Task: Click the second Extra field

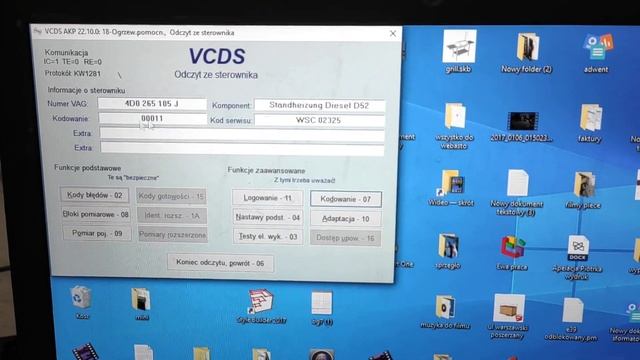Action: click(242, 148)
